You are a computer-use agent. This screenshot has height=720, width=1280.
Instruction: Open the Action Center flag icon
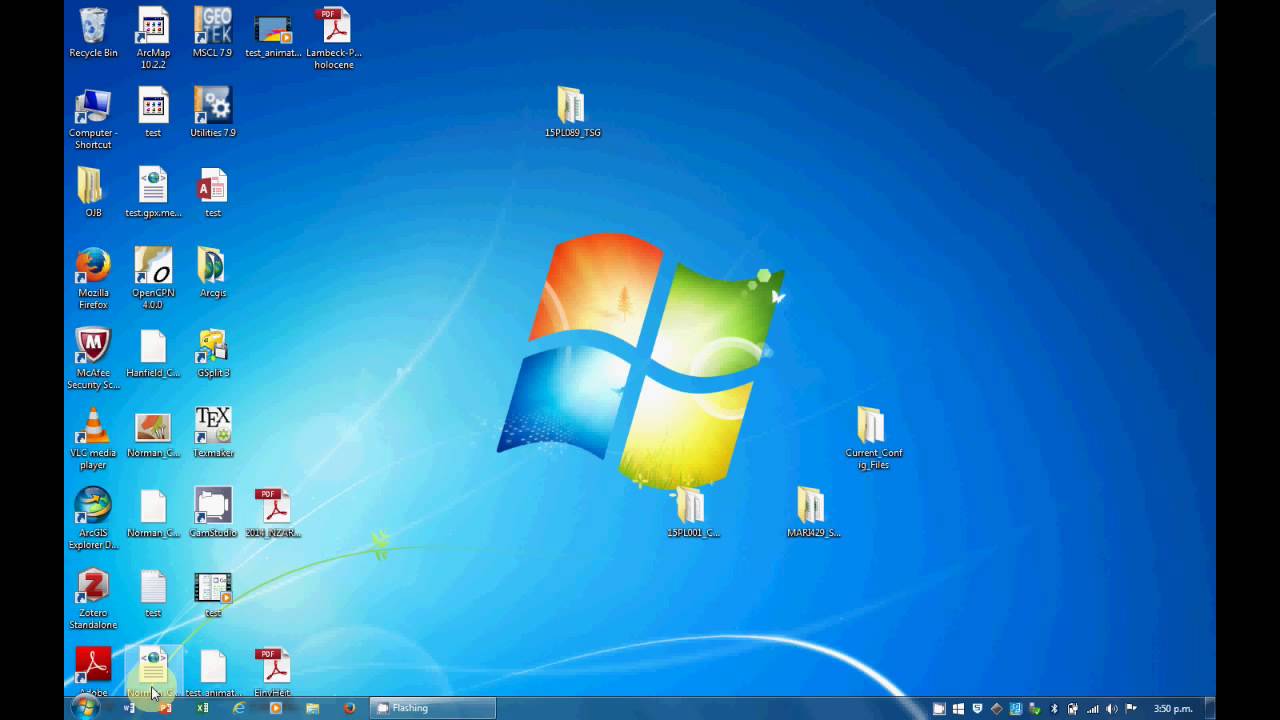(x=1132, y=709)
